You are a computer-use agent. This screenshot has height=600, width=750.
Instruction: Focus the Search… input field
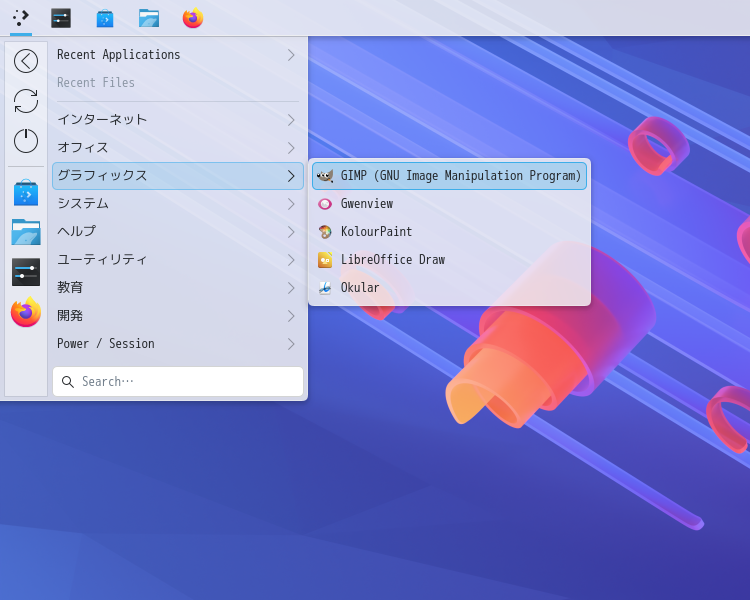tap(177, 381)
